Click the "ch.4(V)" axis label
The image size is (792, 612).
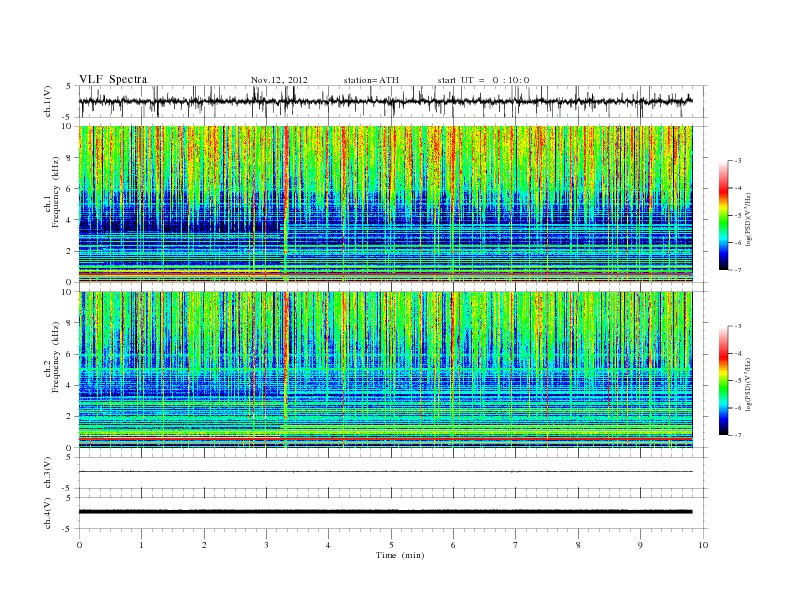pyautogui.click(x=48, y=513)
